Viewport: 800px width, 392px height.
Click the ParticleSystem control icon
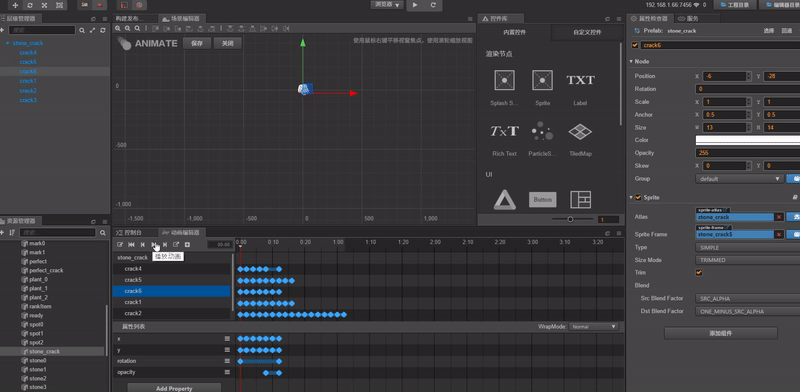click(x=542, y=131)
